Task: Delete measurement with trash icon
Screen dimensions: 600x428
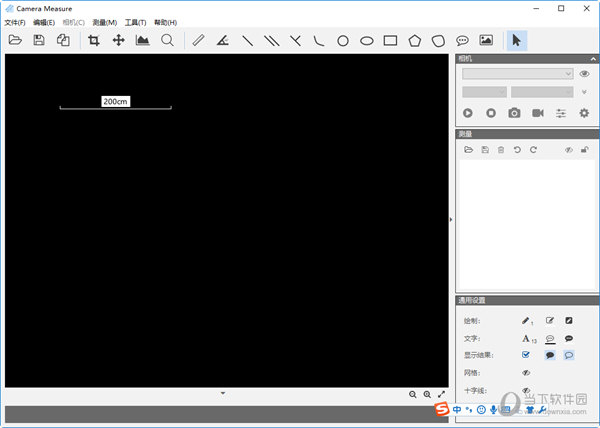Action: click(501, 150)
